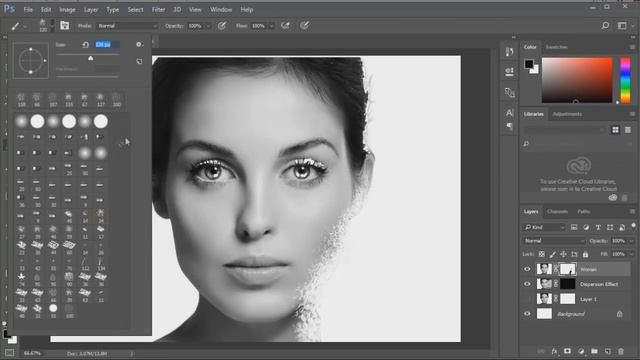Hide the Woman layer eye icon

click(527, 269)
